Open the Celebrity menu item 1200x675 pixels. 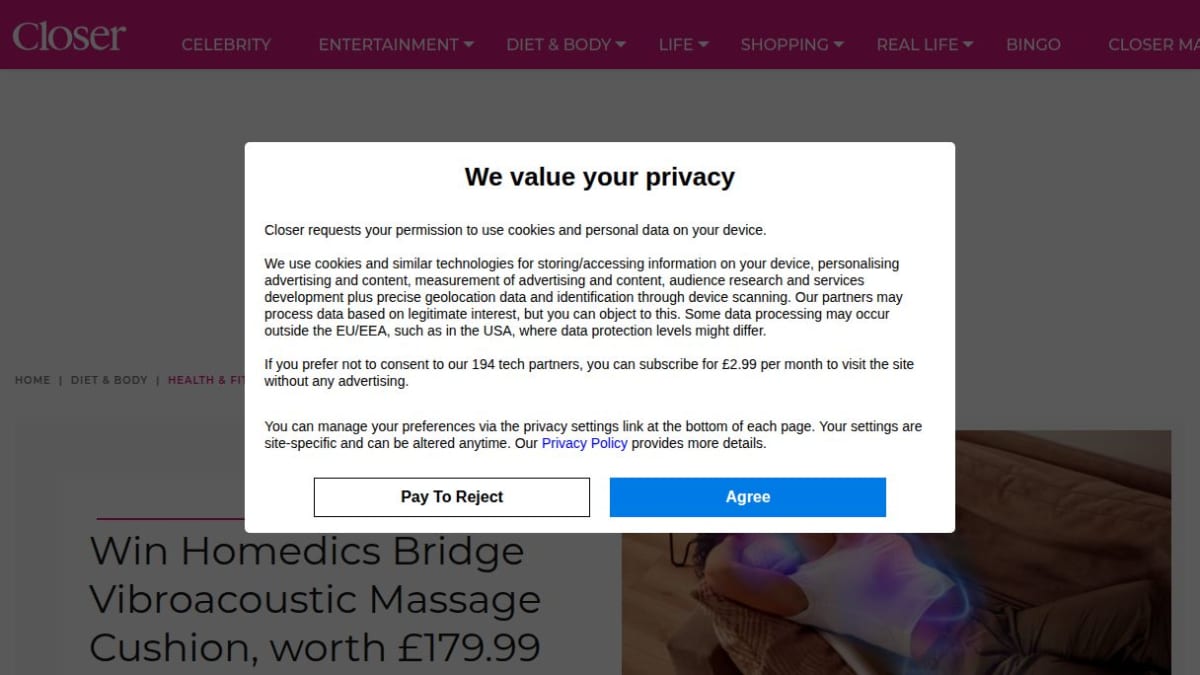point(226,45)
